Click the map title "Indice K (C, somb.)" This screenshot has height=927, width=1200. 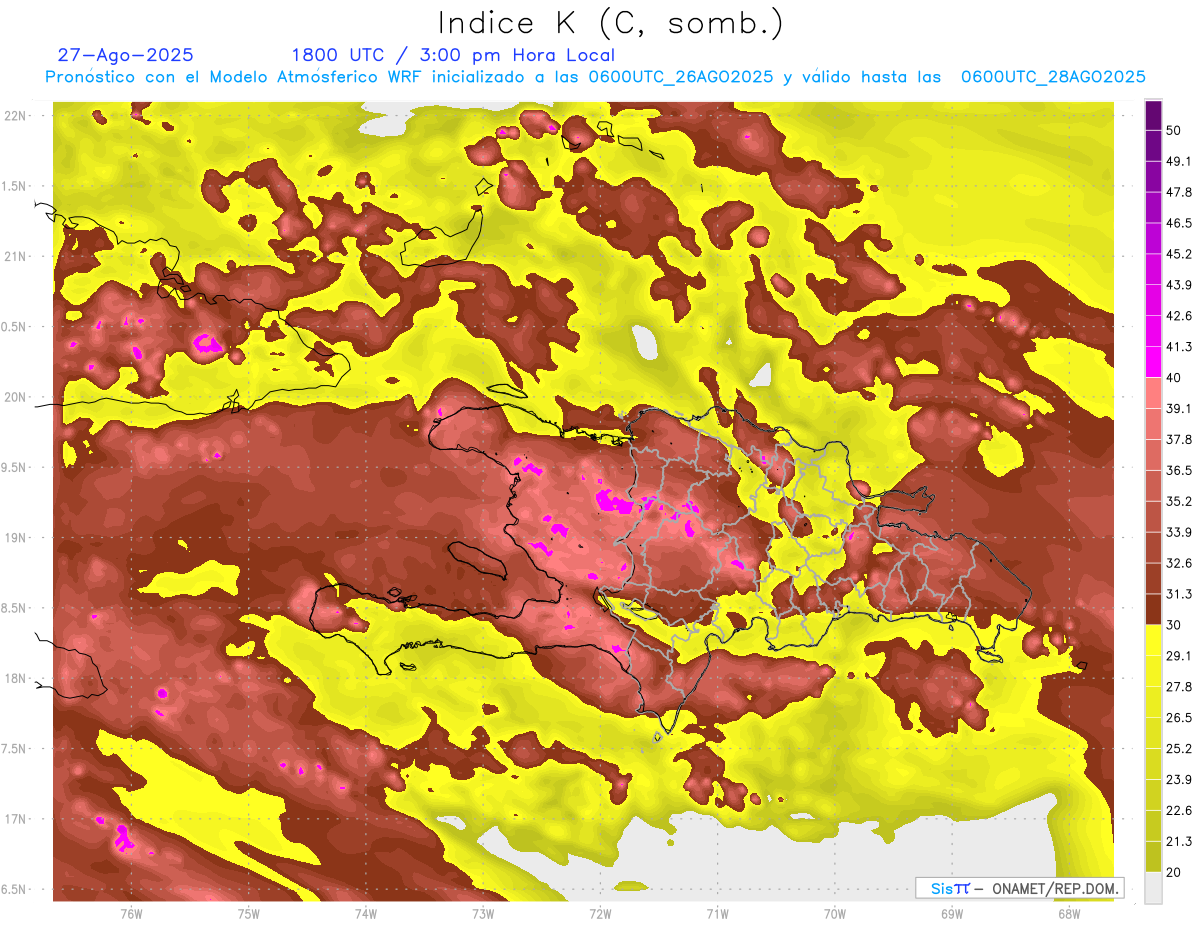pos(610,23)
